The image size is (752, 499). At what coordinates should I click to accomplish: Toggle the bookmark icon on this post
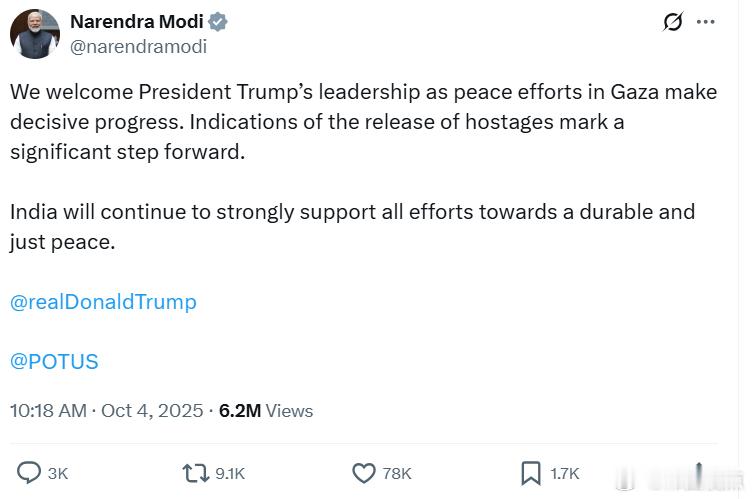coord(530,472)
